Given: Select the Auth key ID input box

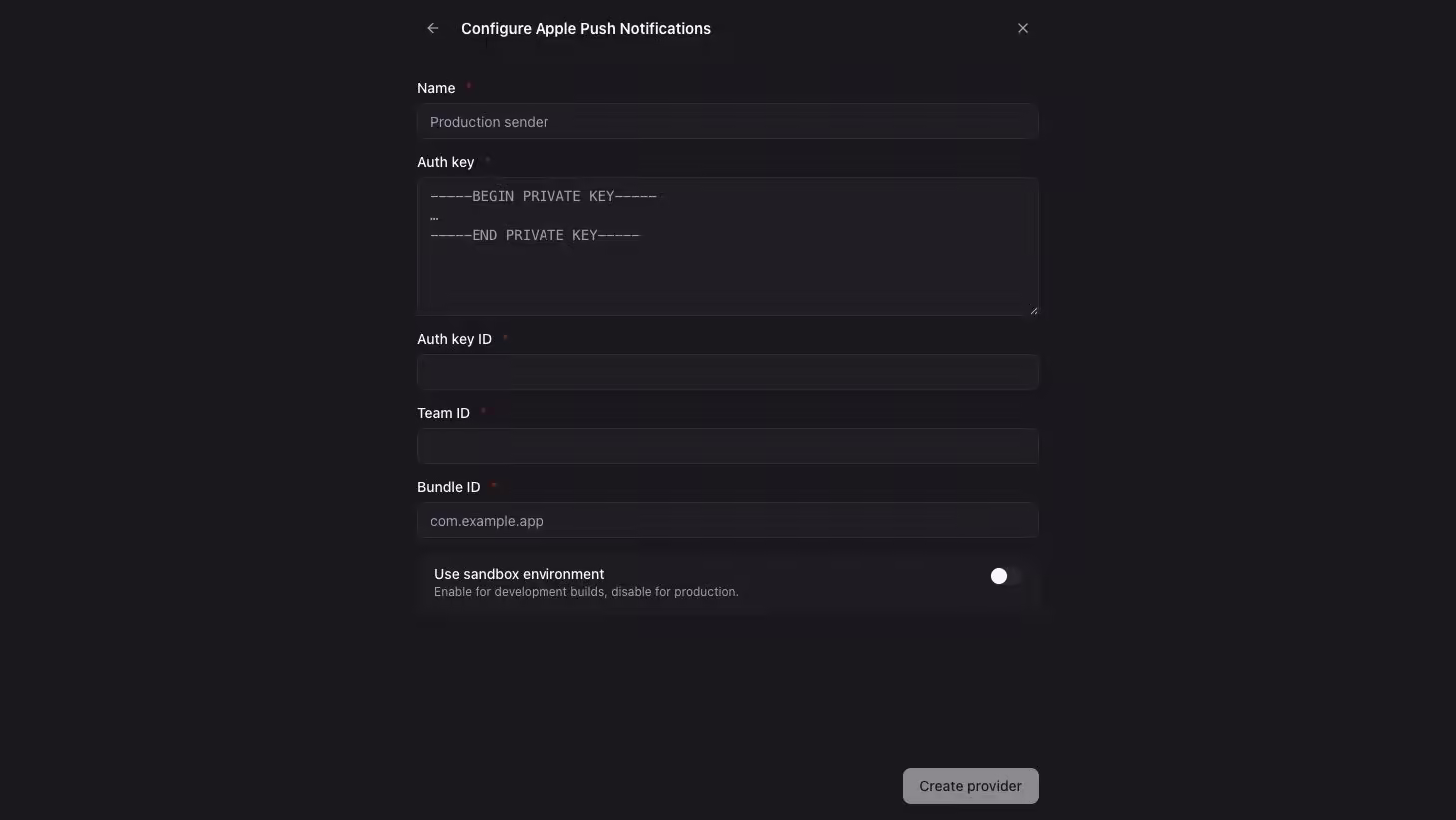Looking at the screenshot, I should [728, 372].
